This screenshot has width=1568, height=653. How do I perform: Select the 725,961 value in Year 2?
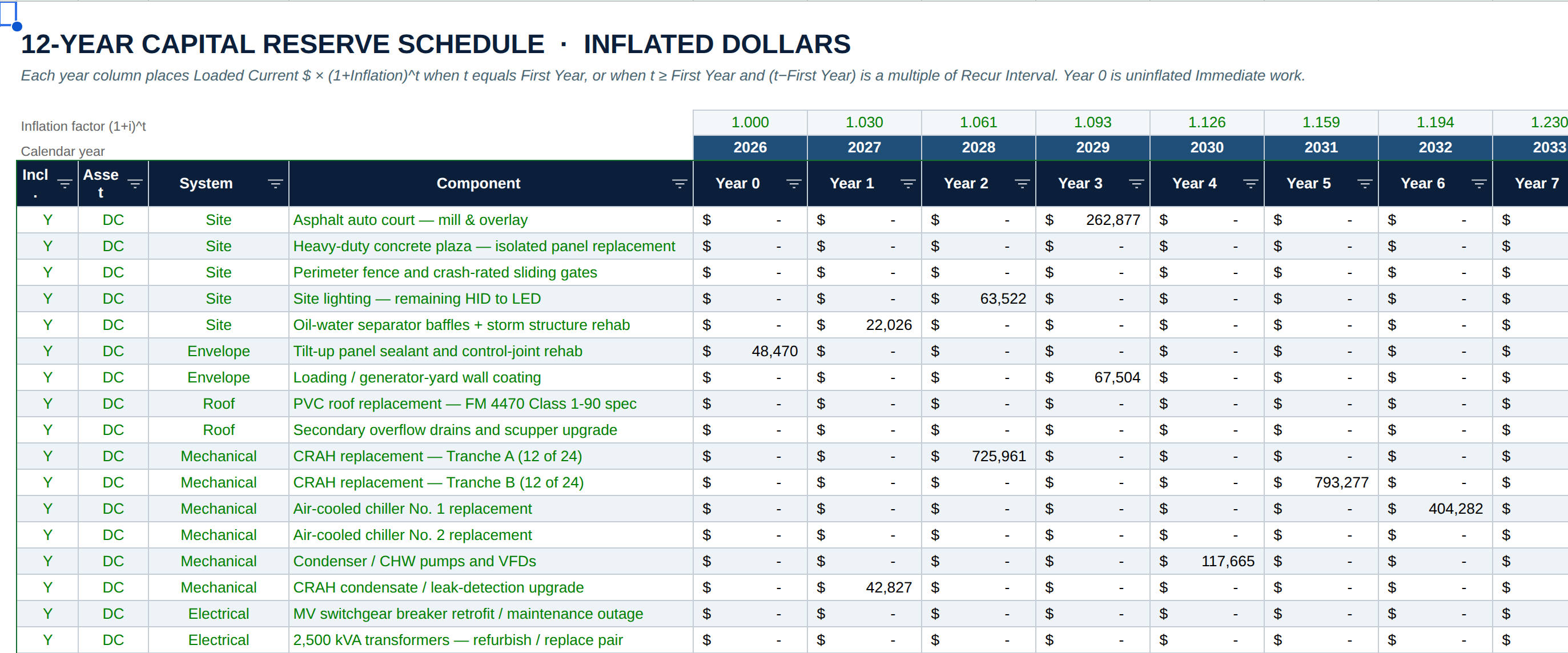(x=978, y=456)
